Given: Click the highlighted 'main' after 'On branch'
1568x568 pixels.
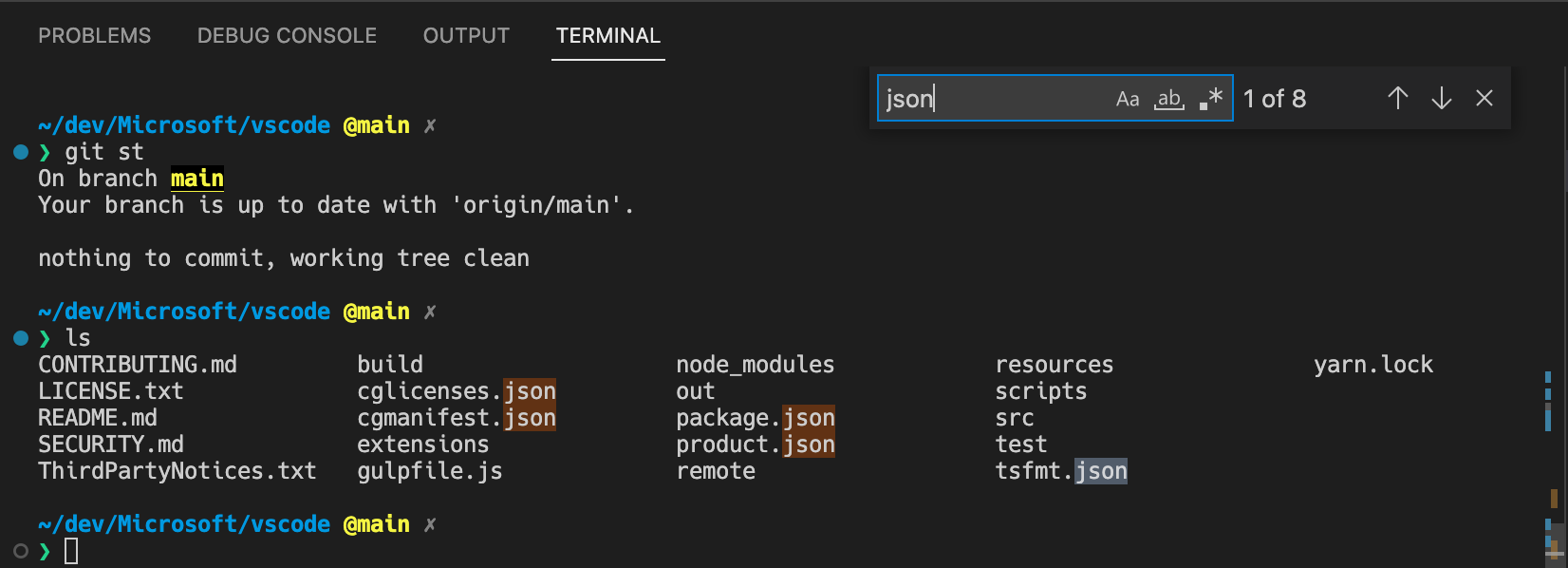Looking at the screenshot, I should coord(197,179).
